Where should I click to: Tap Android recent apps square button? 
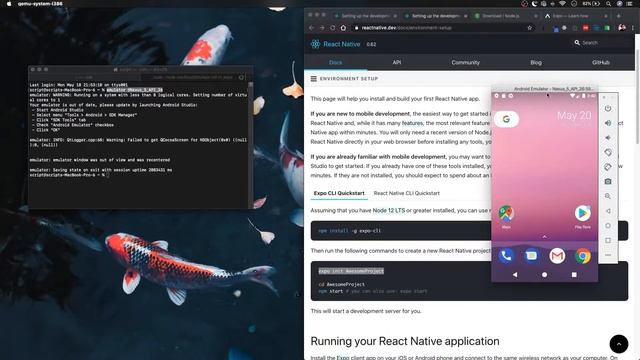(x=574, y=275)
